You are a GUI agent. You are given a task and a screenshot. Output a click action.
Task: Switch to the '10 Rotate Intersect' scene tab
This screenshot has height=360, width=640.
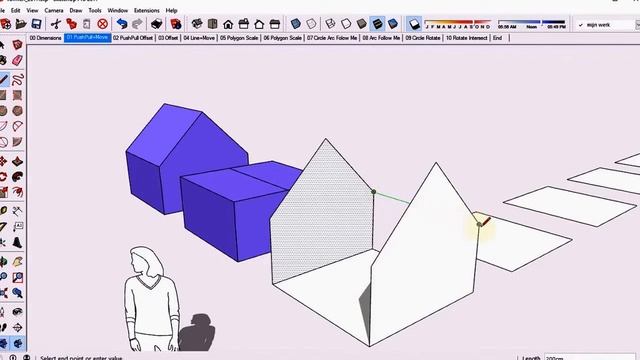pyautogui.click(x=466, y=38)
